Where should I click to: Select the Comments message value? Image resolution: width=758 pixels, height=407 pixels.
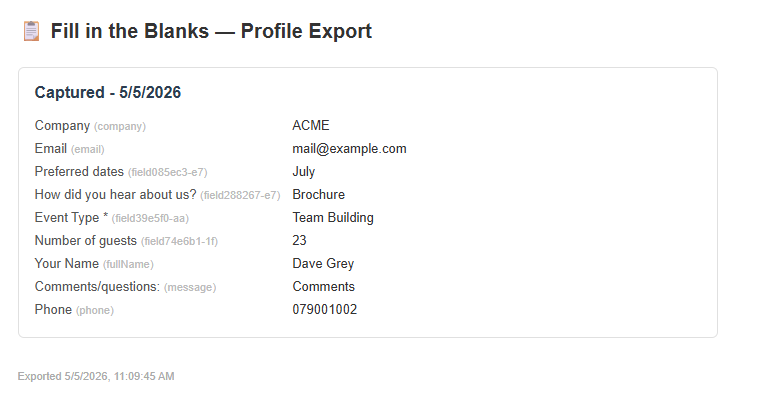(323, 286)
